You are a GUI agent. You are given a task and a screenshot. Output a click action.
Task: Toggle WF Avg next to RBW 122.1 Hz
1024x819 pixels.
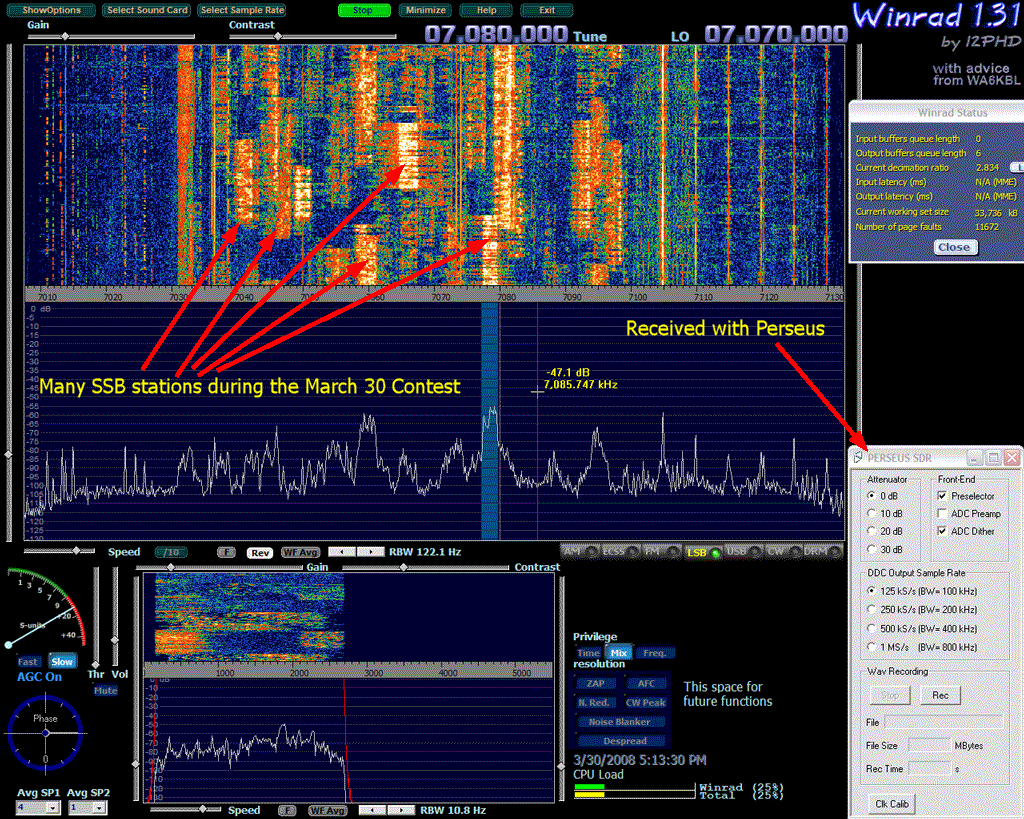[x=300, y=553]
